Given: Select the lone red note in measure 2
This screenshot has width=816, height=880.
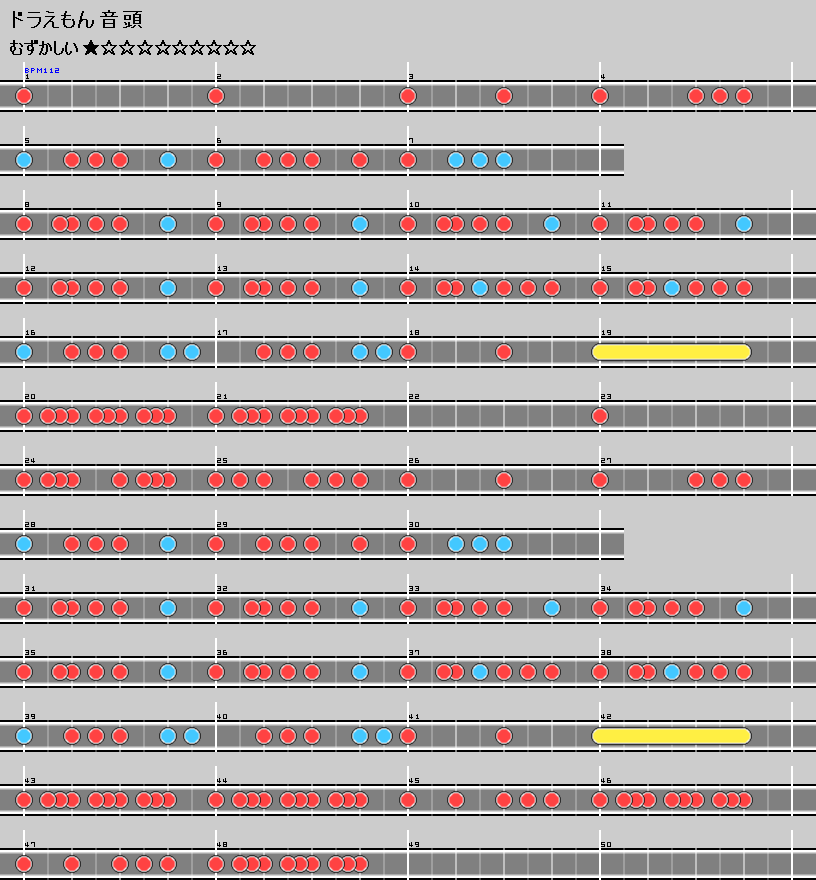Looking at the screenshot, I should coord(216,96).
